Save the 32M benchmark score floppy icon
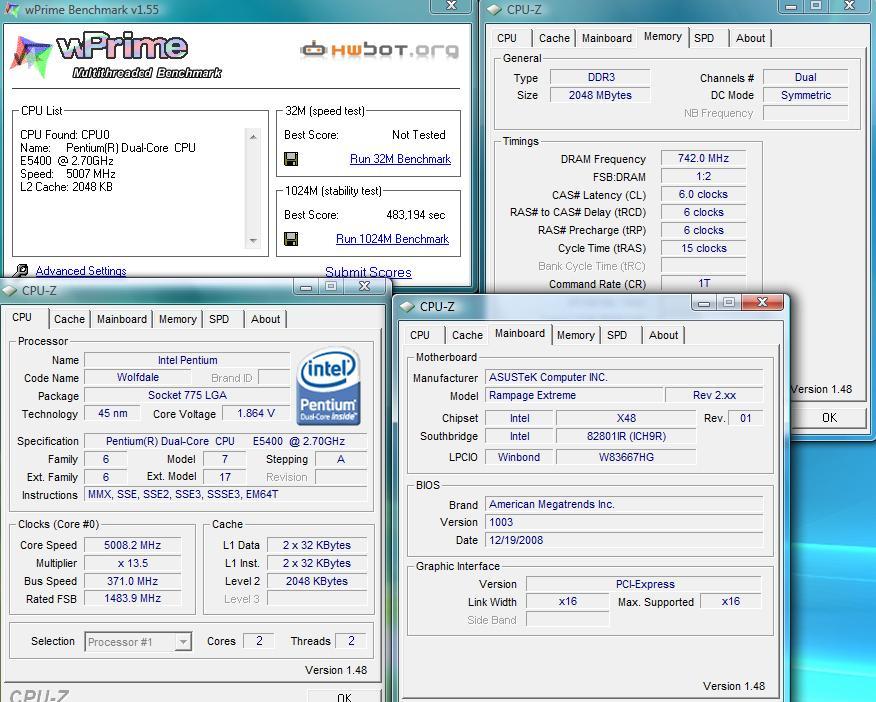Image resolution: width=876 pixels, height=702 pixels. pyautogui.click(x=291, y=159)
